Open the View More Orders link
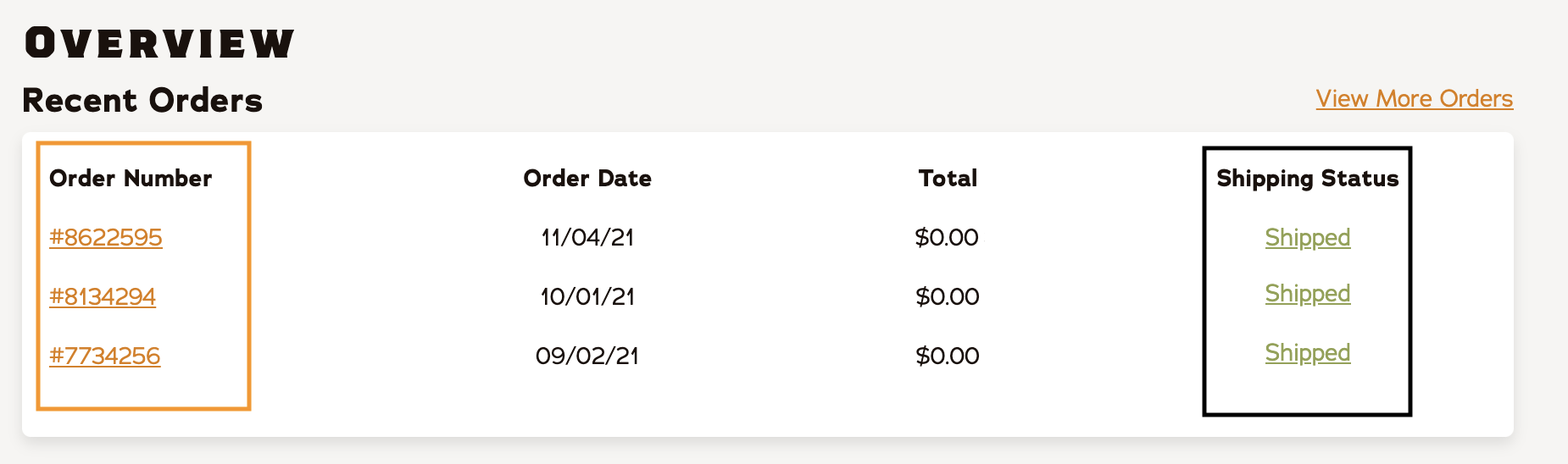Image resolution: width=1568 pixels, height=464 pixels. point(1414,99)
